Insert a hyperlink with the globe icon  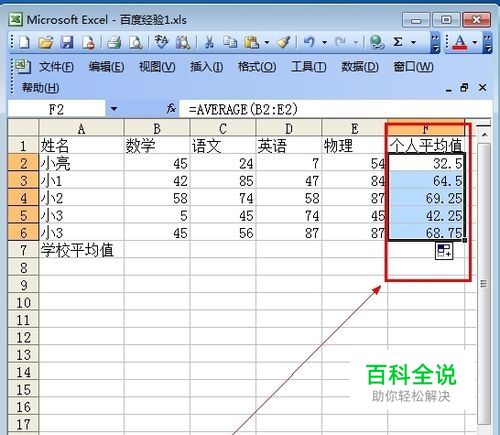pos(377,43)
